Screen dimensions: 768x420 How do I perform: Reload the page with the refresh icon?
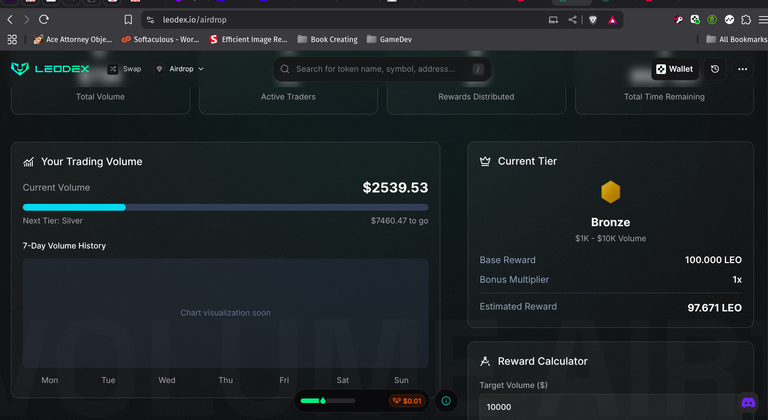44,20
